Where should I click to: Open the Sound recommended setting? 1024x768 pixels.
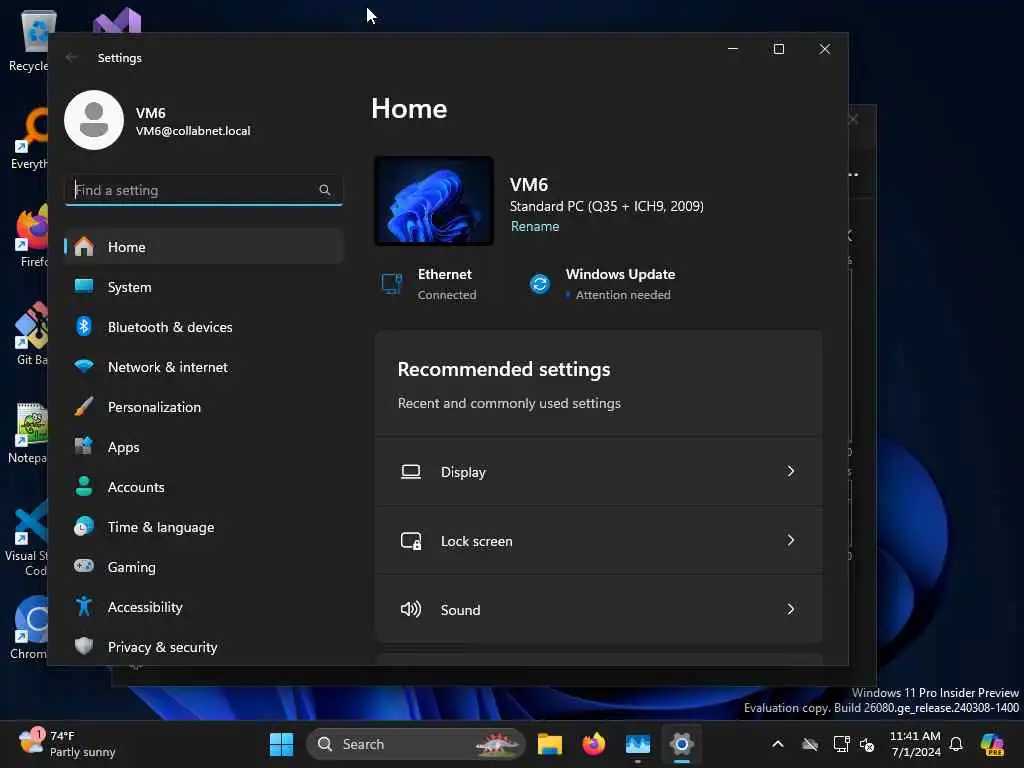point(598,609)
